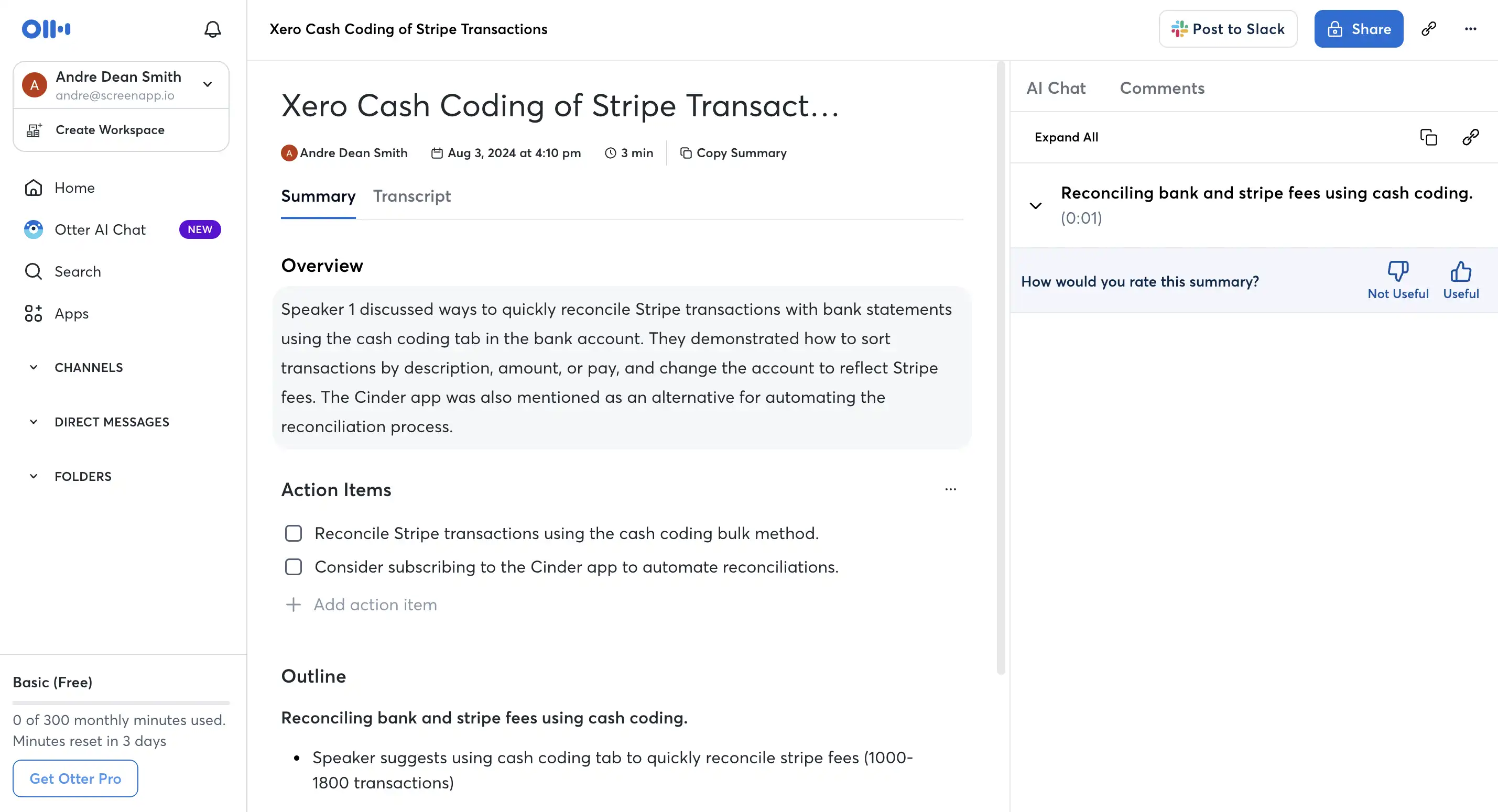
Task: Open the Comments tab
Action: [x=1162, y=89]
